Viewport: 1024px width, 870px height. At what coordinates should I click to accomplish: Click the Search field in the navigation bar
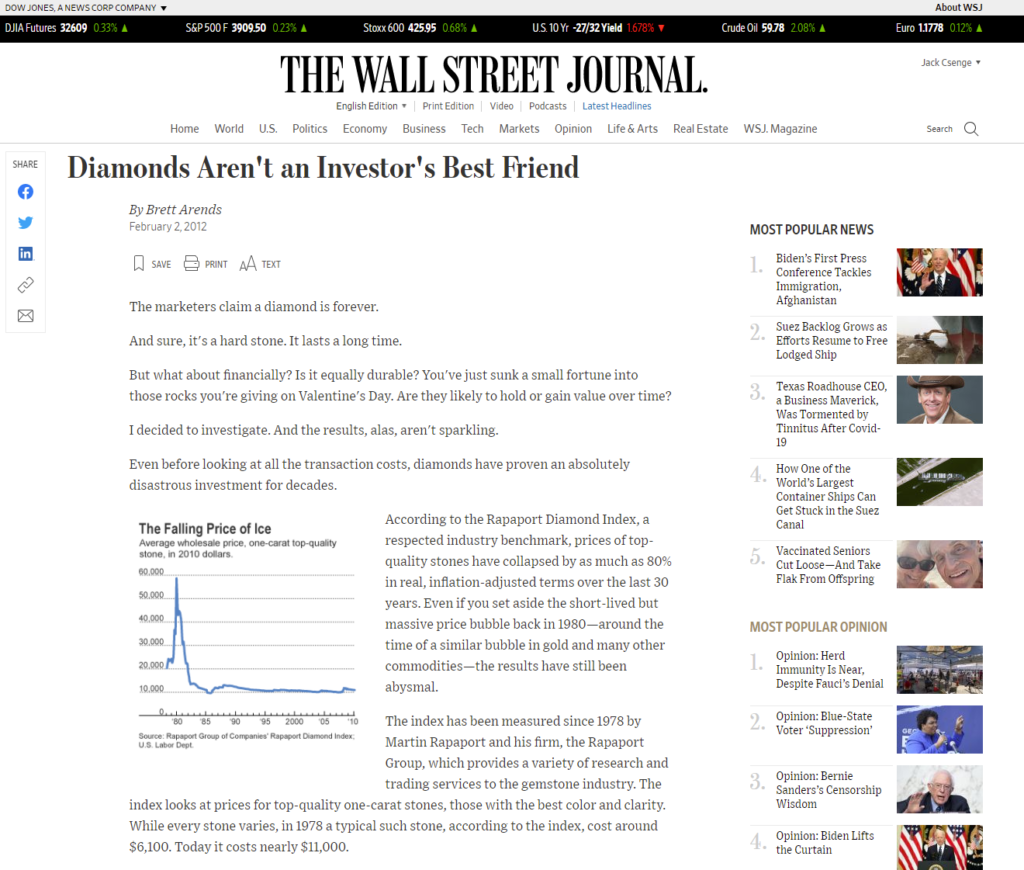tap(939, 129)
